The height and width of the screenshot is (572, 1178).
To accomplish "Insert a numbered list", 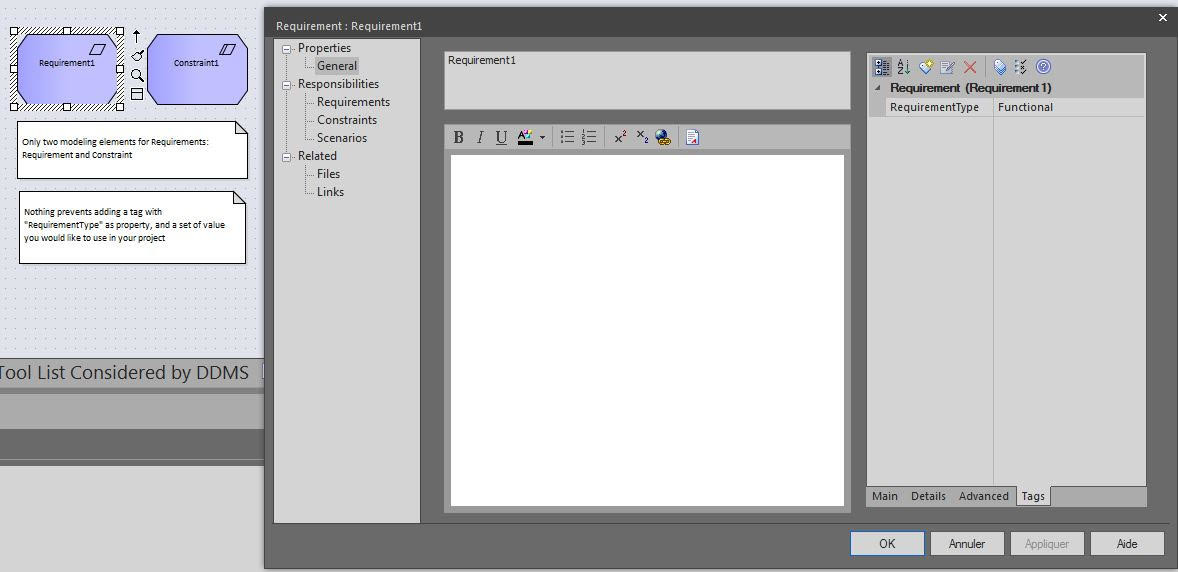I will point(589,137).
